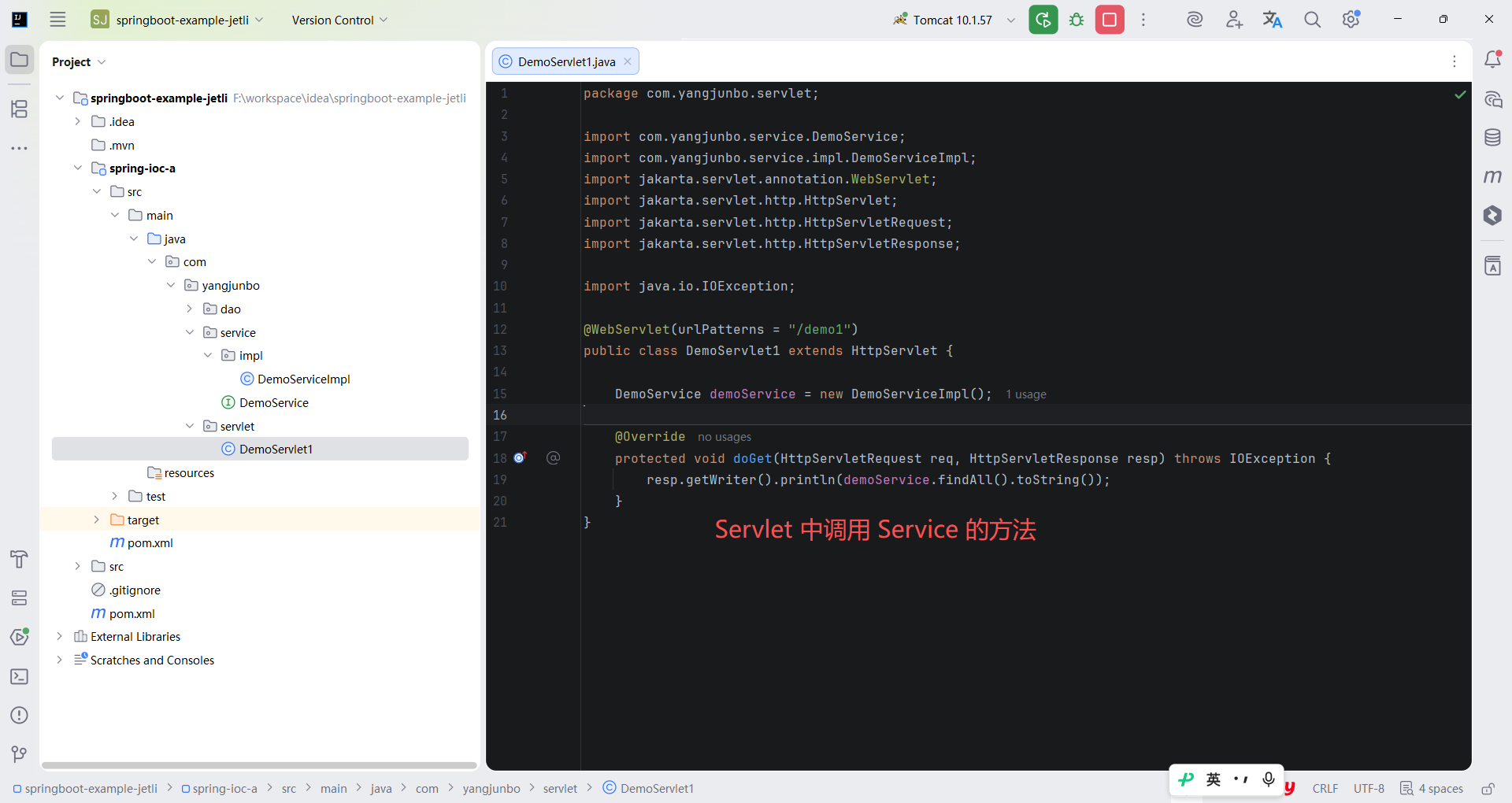This screenshot has width=1512, height=803.
Task: Click the @ gutter icon on line 18
Action: pyautogui.click(x=554, y=457)
